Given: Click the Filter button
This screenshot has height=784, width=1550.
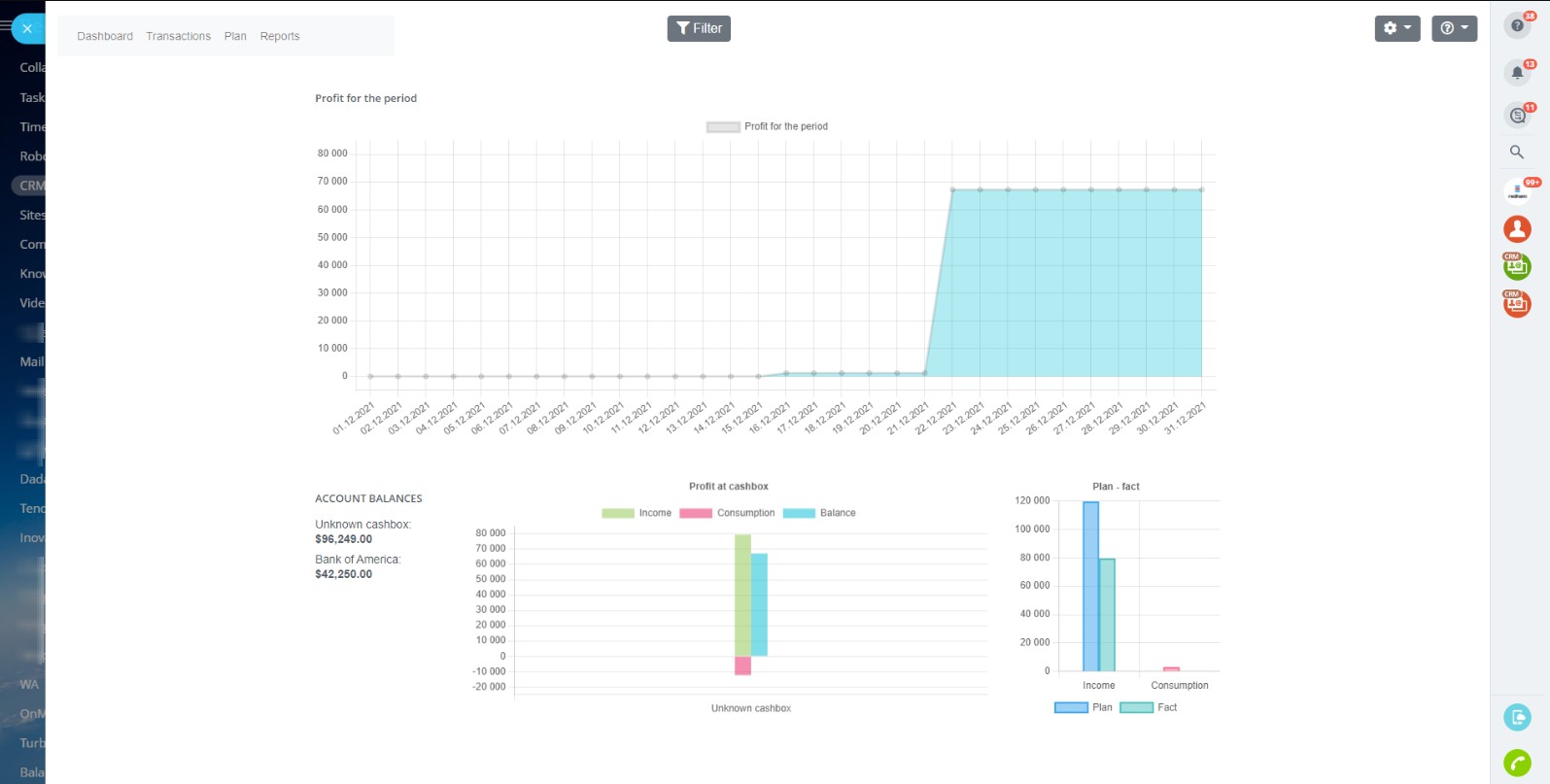Looking at the screenshot, I should click(x=699, y=28).
